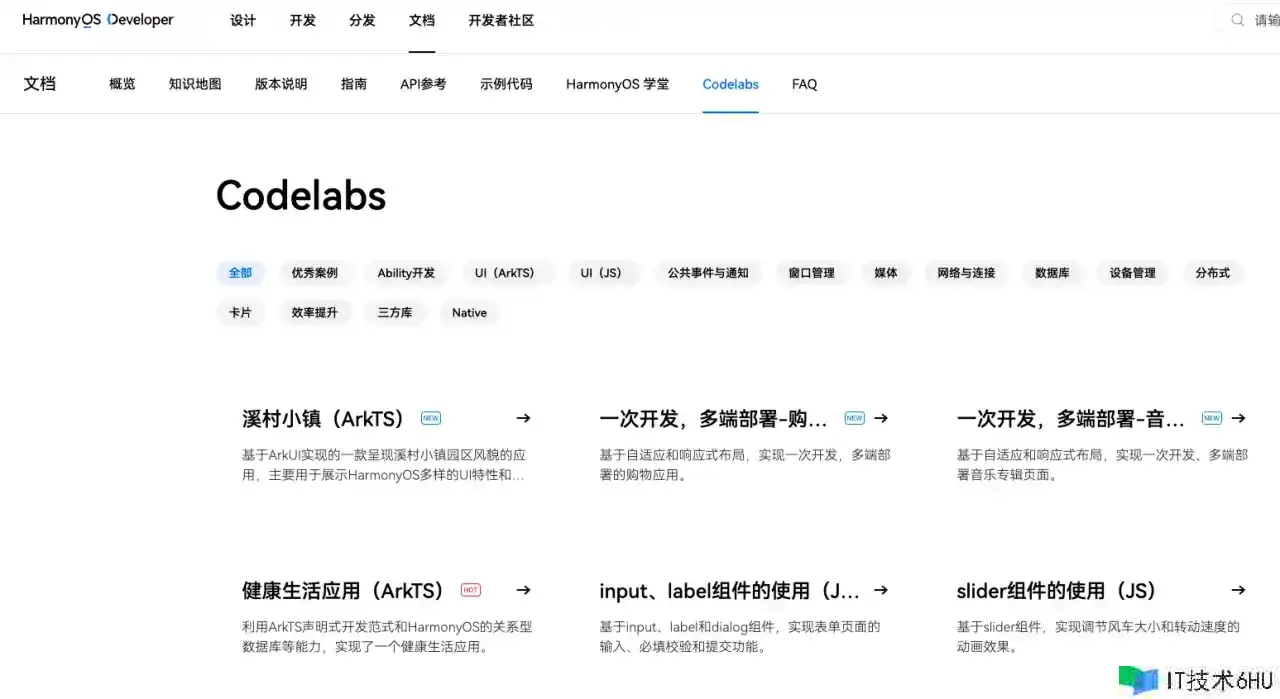Open the 开发 top navigation menu
Image resolution: width=1280 pixels, height=699 pixels.
[x=302, y=20]
